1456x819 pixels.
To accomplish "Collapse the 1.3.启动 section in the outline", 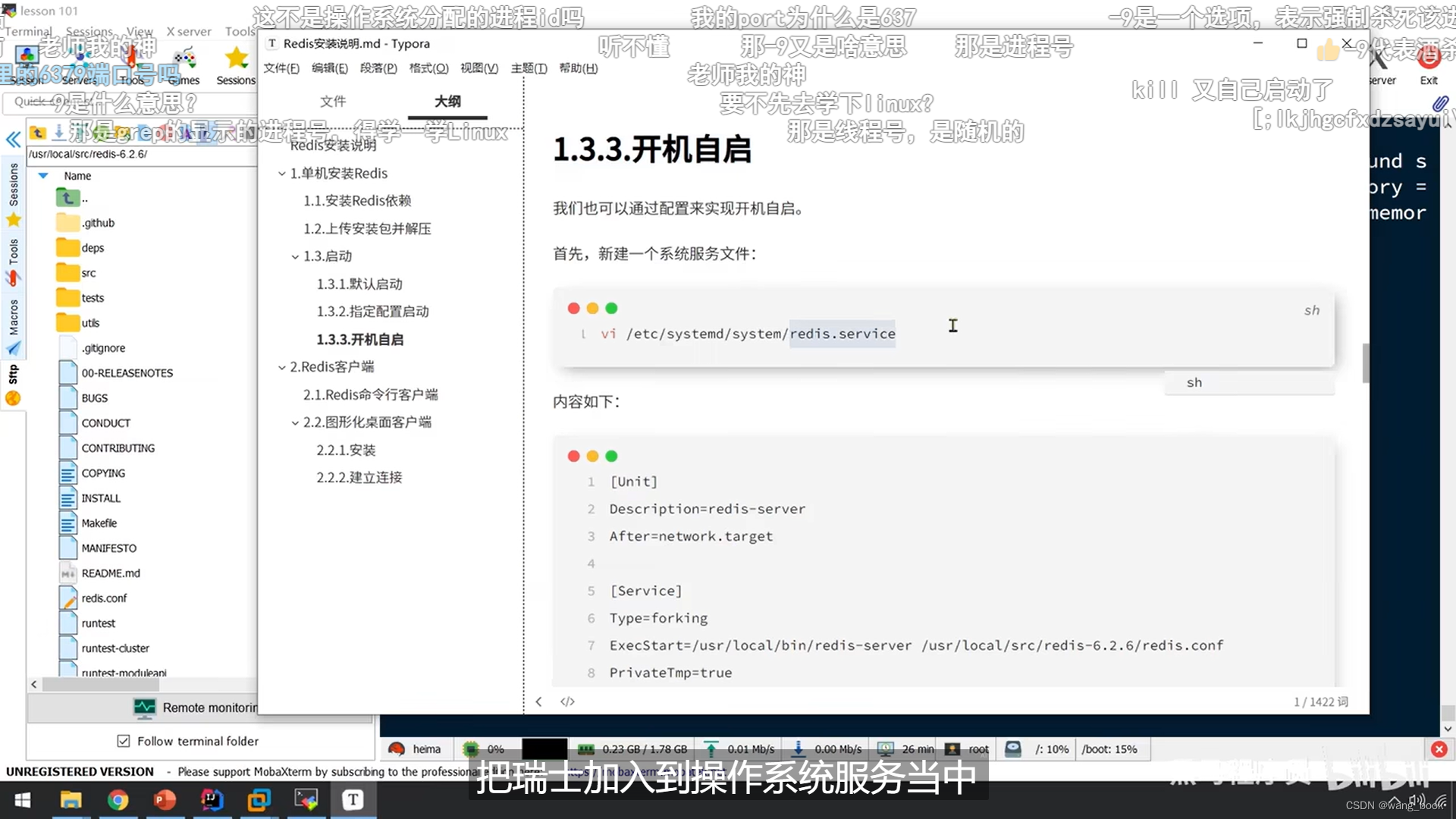I will coord(296,256).
